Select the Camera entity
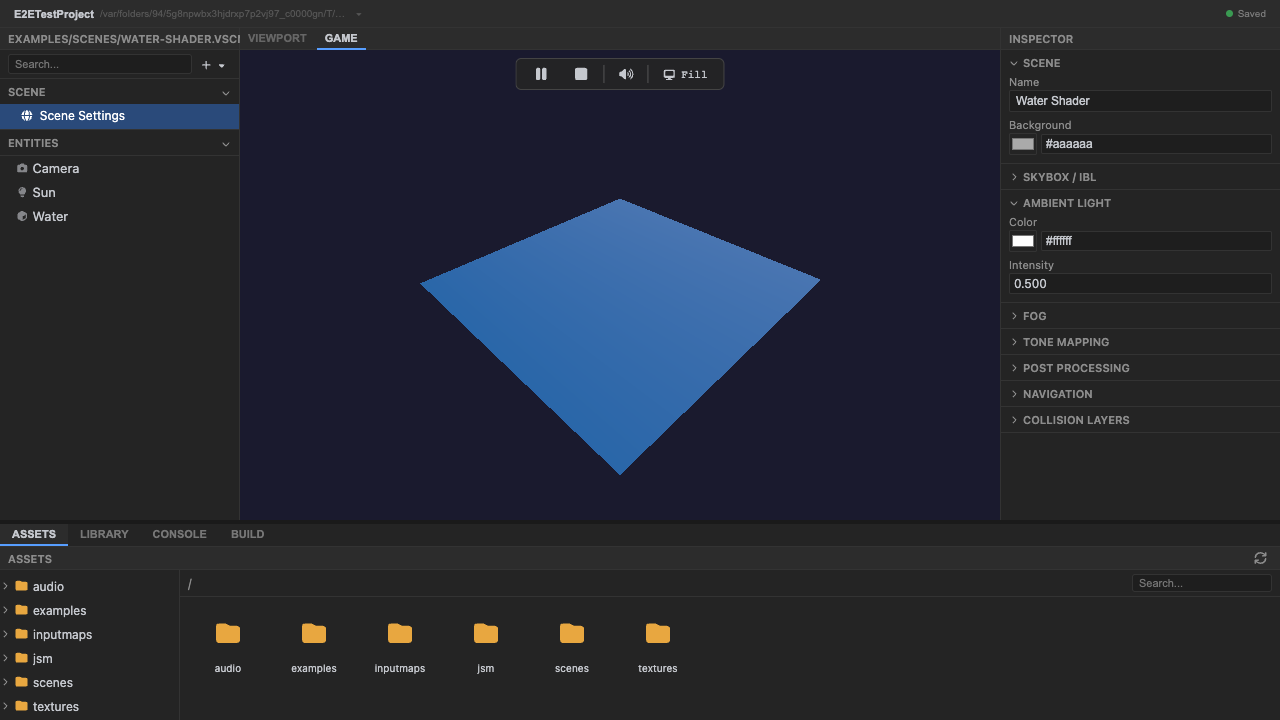The width and height of the screenshot is (1280, 720). point(120,169)
